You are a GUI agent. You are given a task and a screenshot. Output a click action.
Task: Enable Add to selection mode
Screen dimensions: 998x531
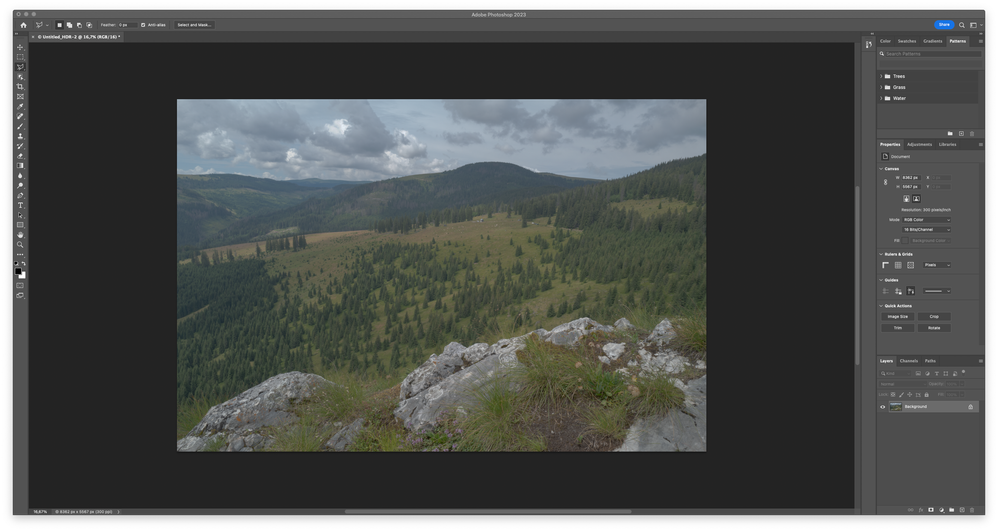point(69,25)
